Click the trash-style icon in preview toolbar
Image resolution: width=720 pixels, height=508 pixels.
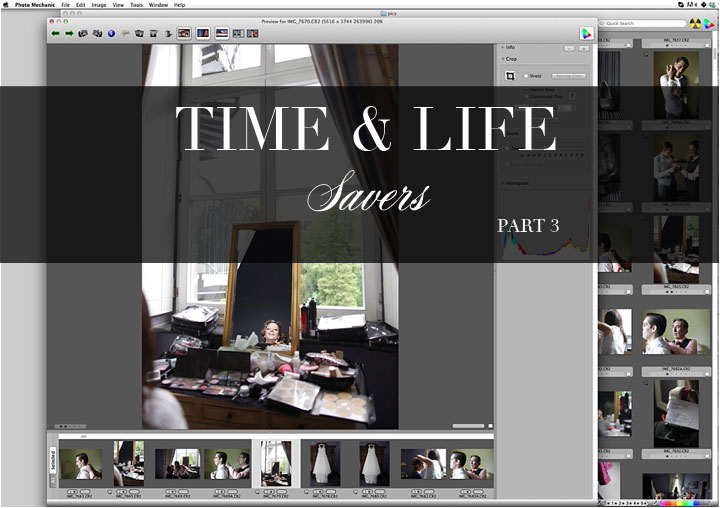point(154,34)
